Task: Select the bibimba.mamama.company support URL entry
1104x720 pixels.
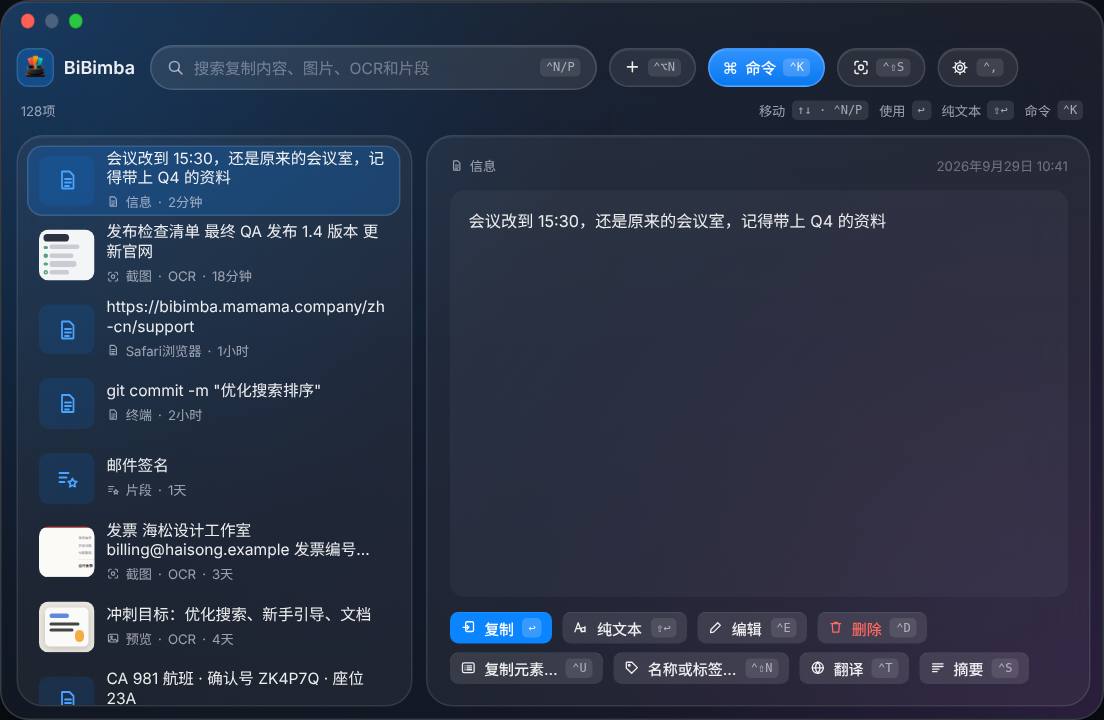Action: tap(213, 329)
